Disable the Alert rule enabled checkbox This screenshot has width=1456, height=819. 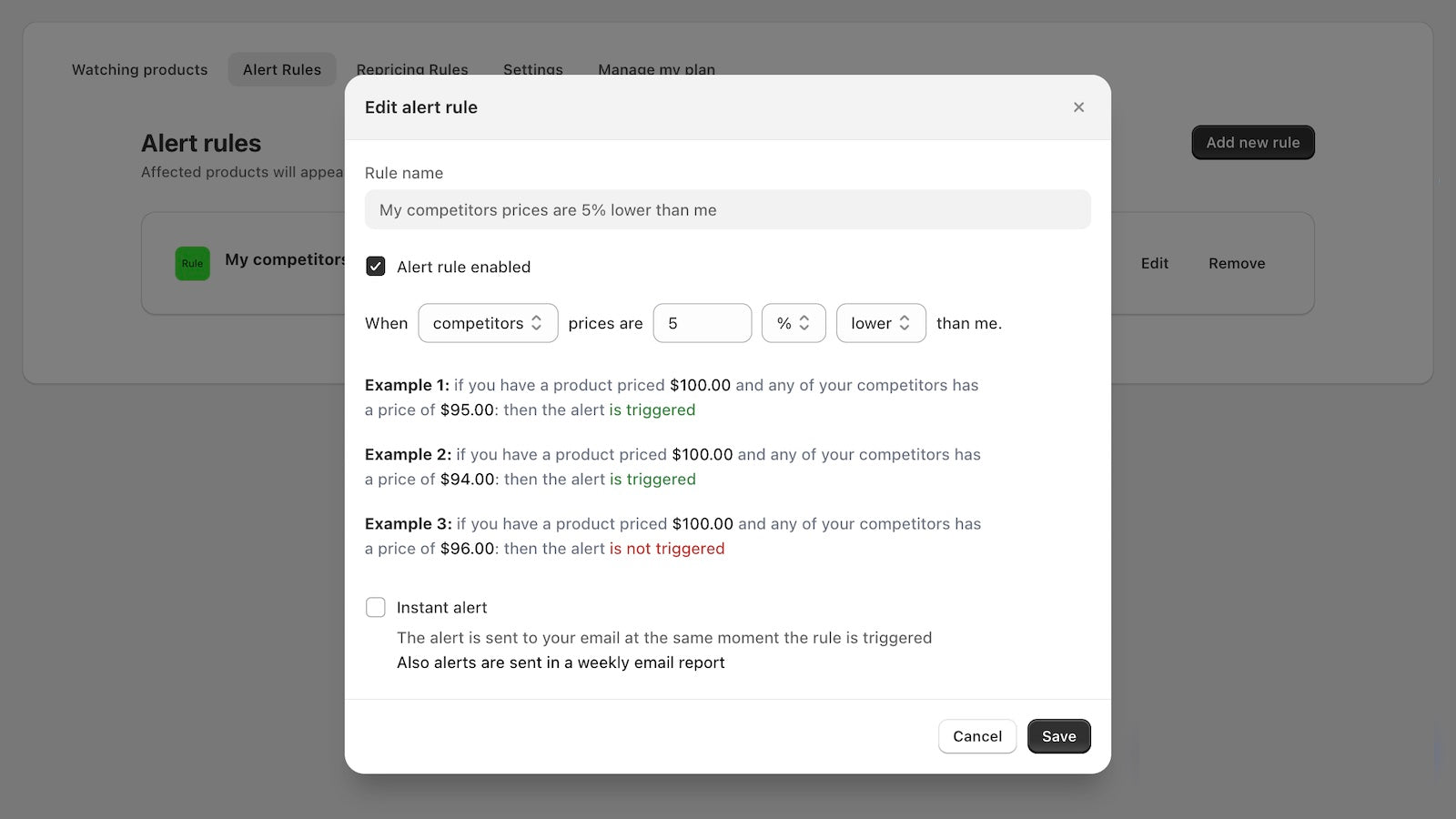375,267
